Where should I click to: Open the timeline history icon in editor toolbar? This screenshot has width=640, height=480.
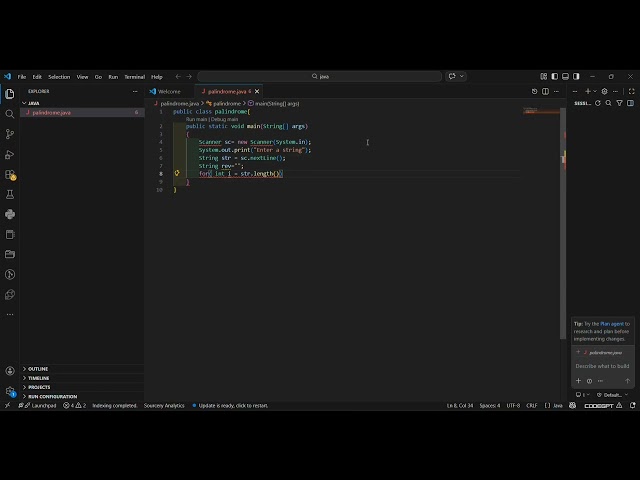(534, 91)
